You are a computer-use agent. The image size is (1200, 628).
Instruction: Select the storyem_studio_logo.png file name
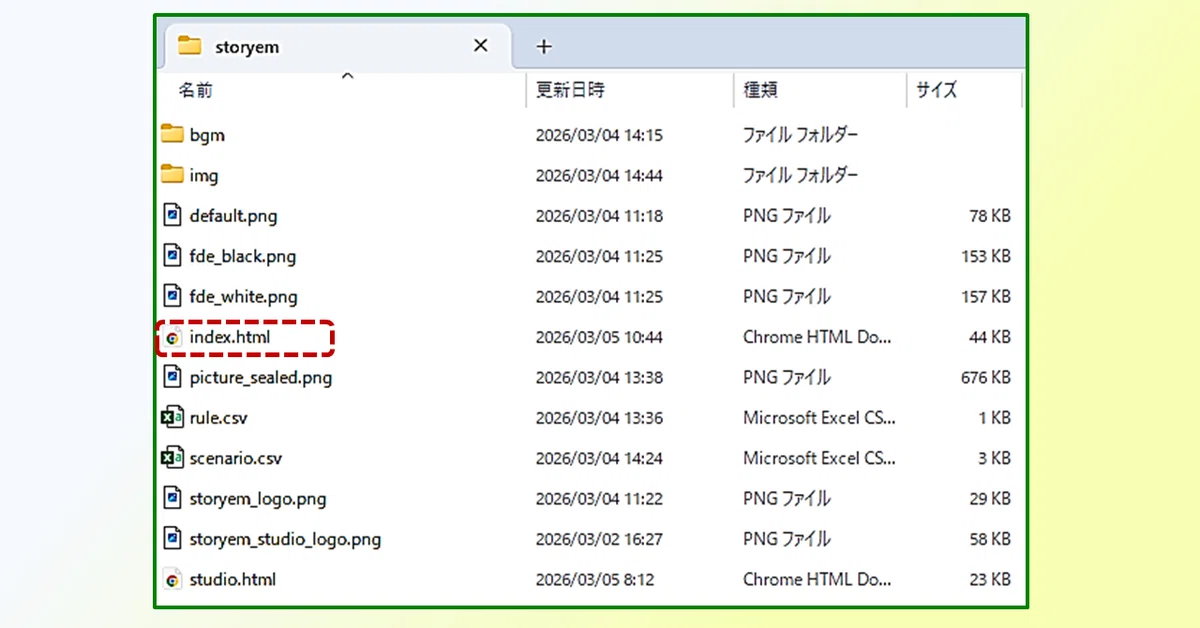[x=285, y=540]
